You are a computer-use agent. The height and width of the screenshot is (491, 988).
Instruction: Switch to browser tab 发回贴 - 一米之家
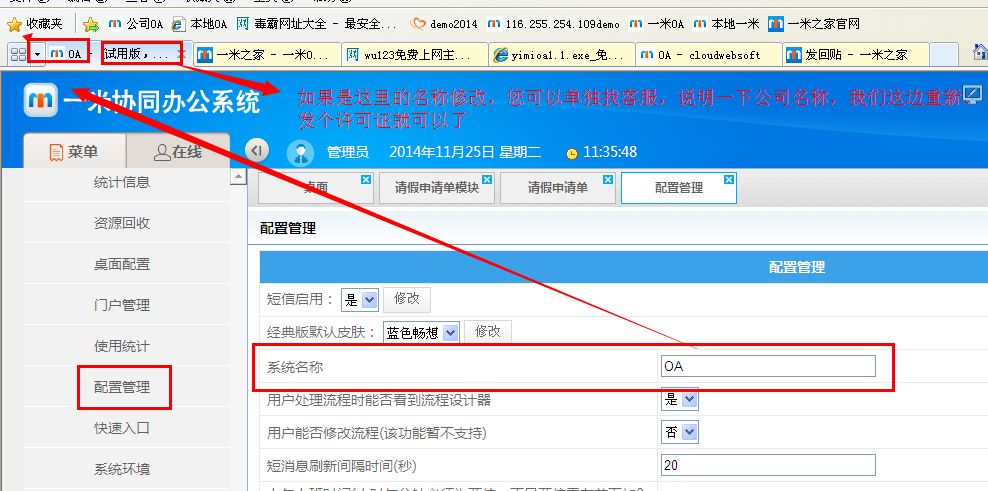point(856,55)
